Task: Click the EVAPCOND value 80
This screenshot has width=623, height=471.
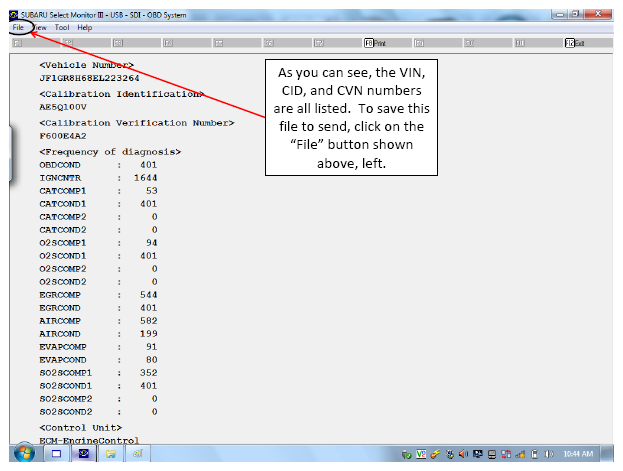Action: [151, 360]
